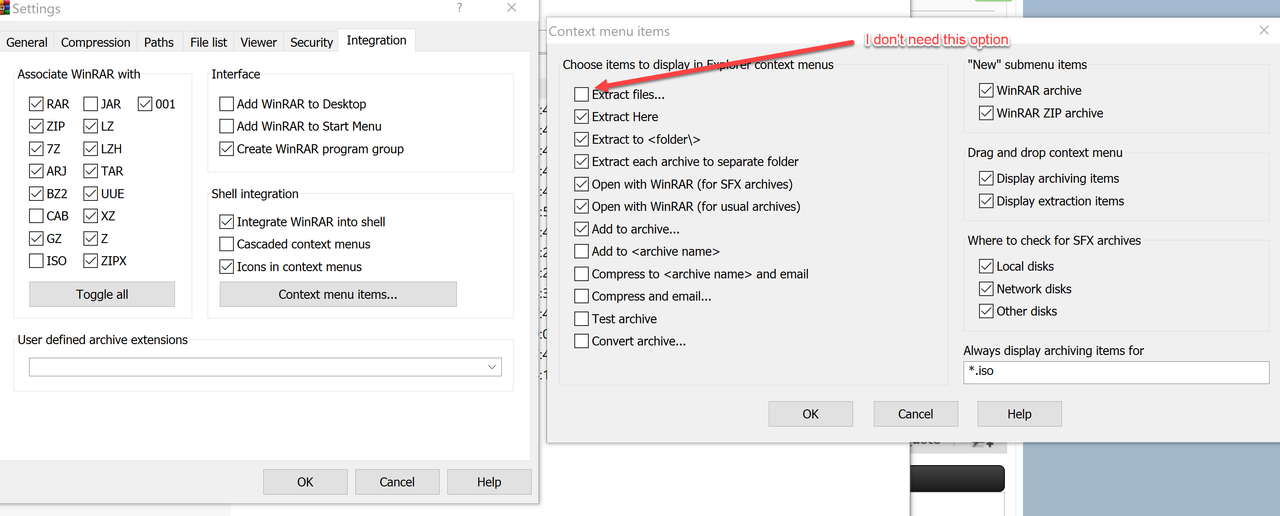Expand the User defined archive extensions dropdown

click(x=492, y=368)
